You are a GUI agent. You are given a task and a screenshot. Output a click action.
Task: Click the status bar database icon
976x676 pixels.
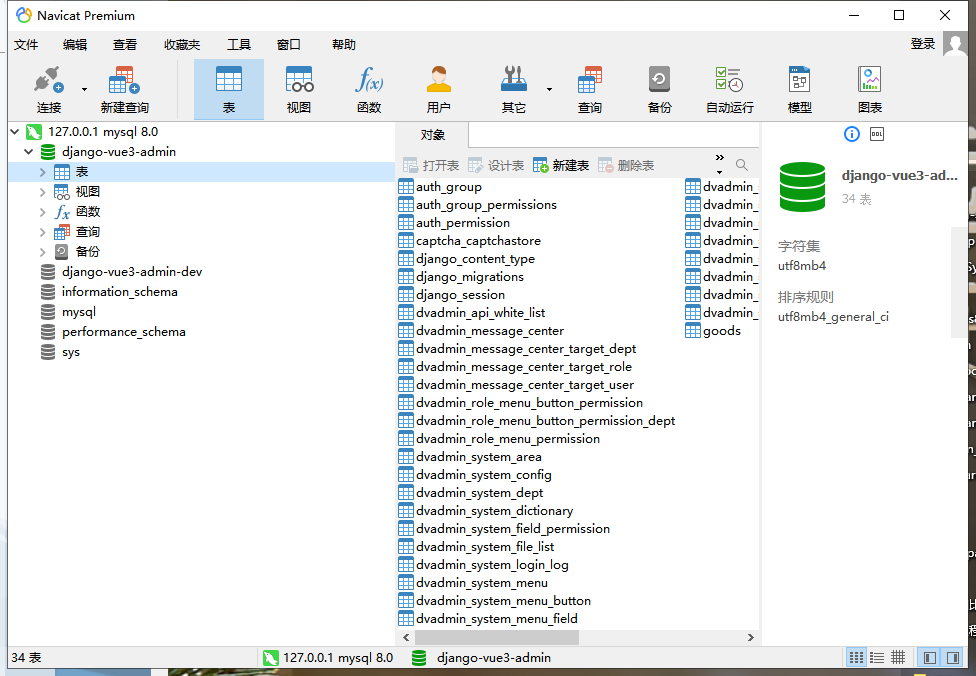click(419, 658)
